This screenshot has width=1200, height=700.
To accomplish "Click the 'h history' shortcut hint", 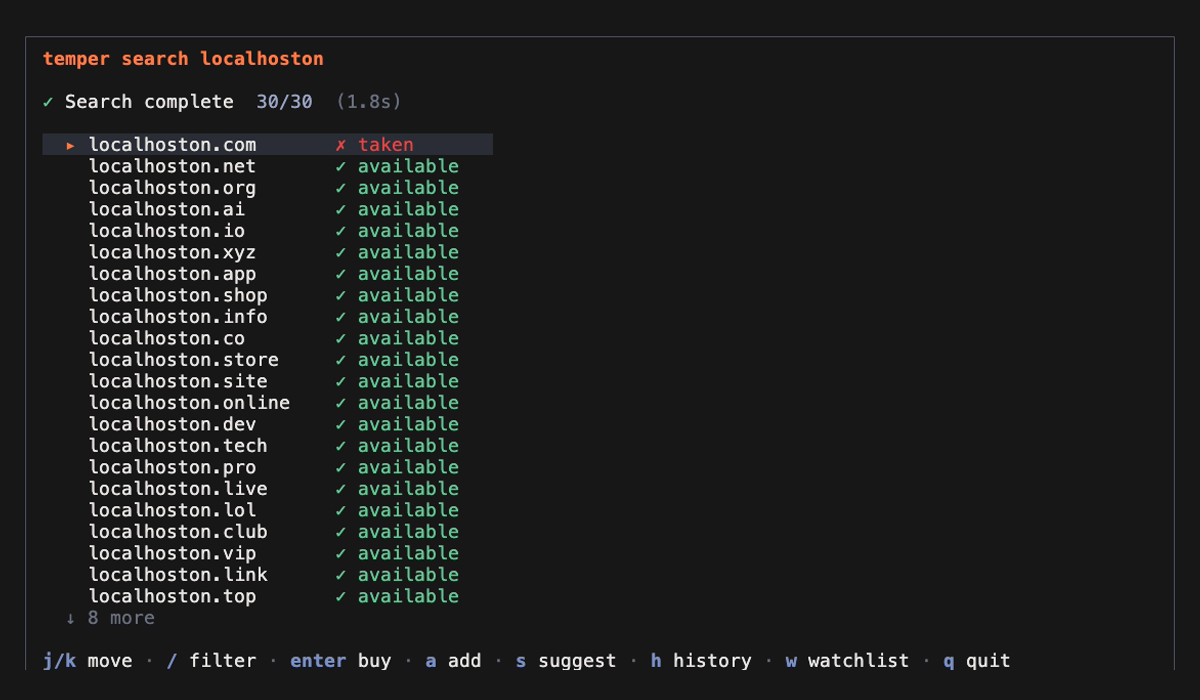I will [701, 661].
